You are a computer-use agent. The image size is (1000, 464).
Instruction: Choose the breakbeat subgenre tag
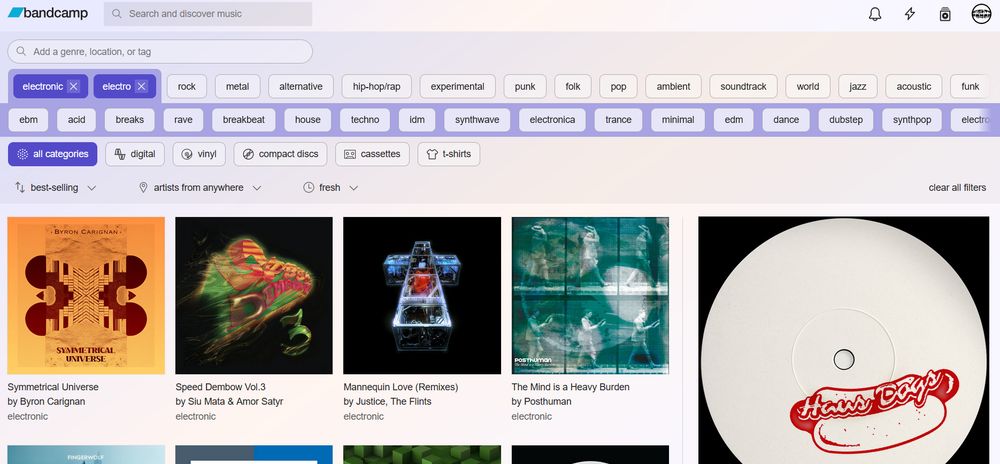click(244, 120)
